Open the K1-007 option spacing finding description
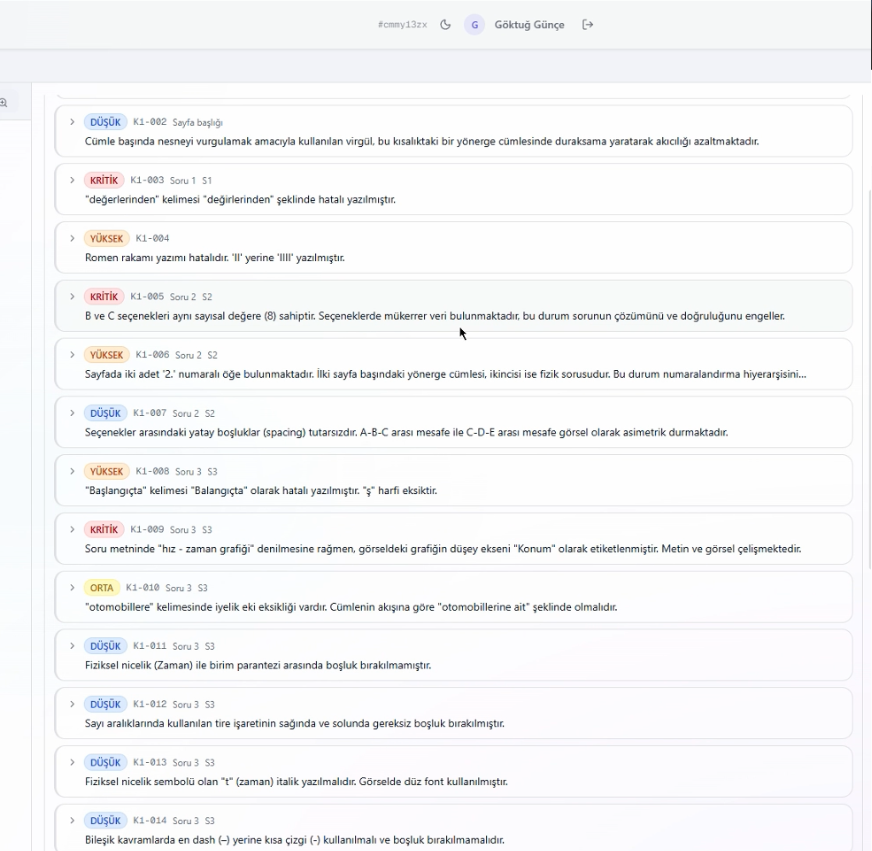The image size is (872, 851). click(406, 433)
